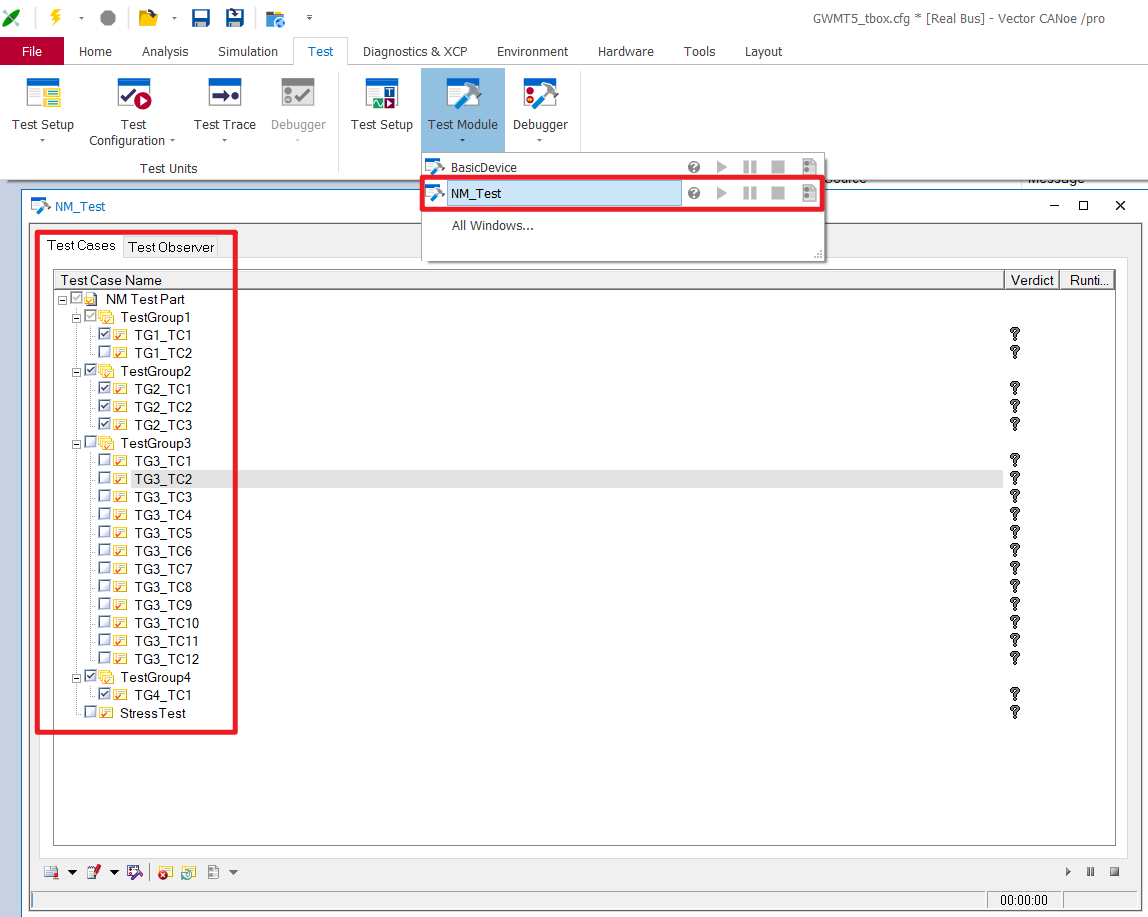The width and height of the screenshot is (1148, 917).
Task: Switch to the Test Observer tab
Action: coord(171,248)
